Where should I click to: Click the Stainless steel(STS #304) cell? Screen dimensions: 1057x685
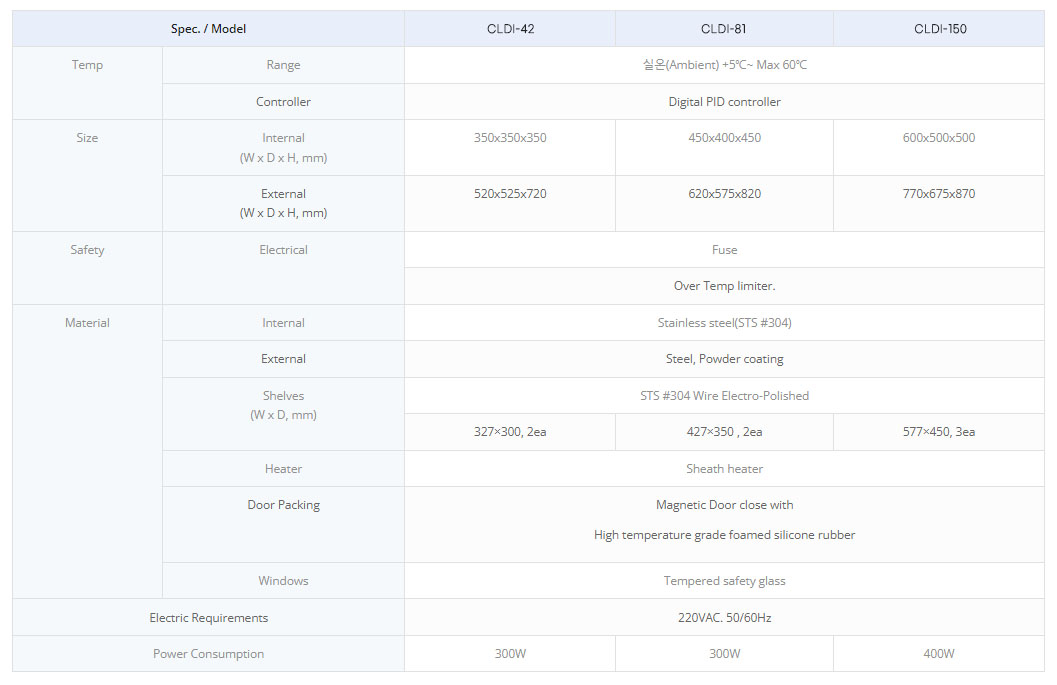point(725,323)
